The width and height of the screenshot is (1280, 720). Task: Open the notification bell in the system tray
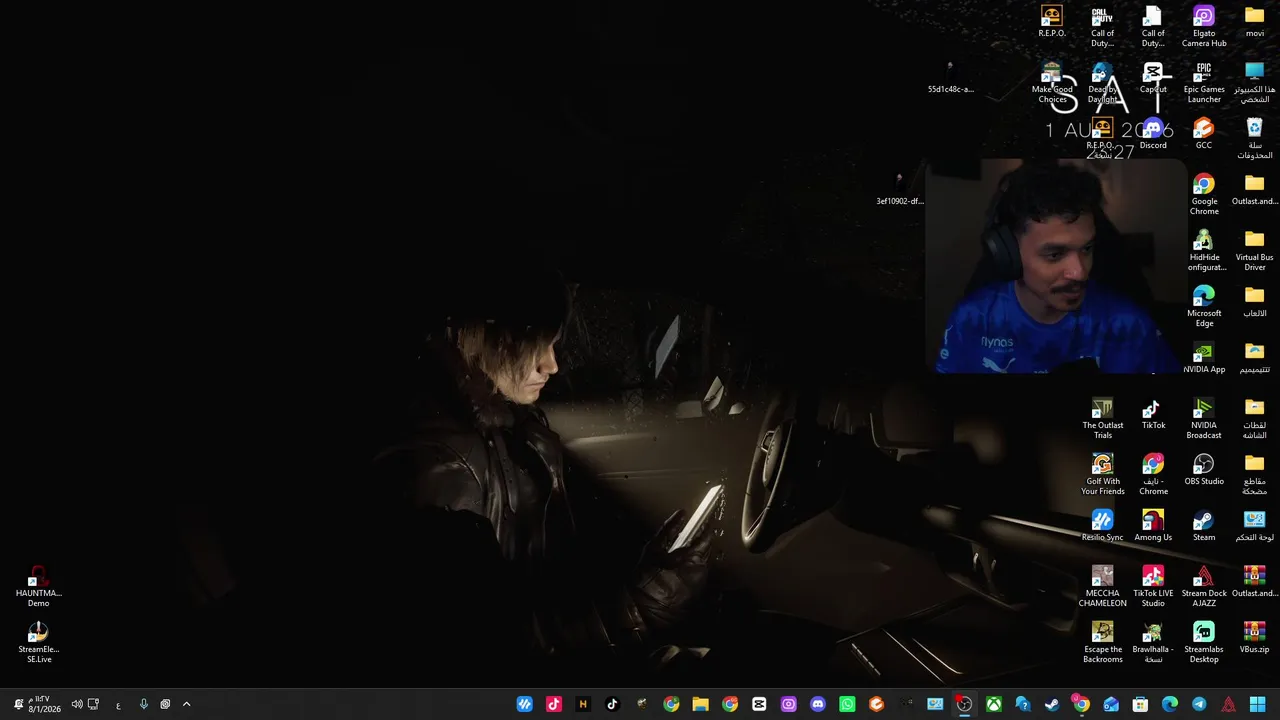18,704
